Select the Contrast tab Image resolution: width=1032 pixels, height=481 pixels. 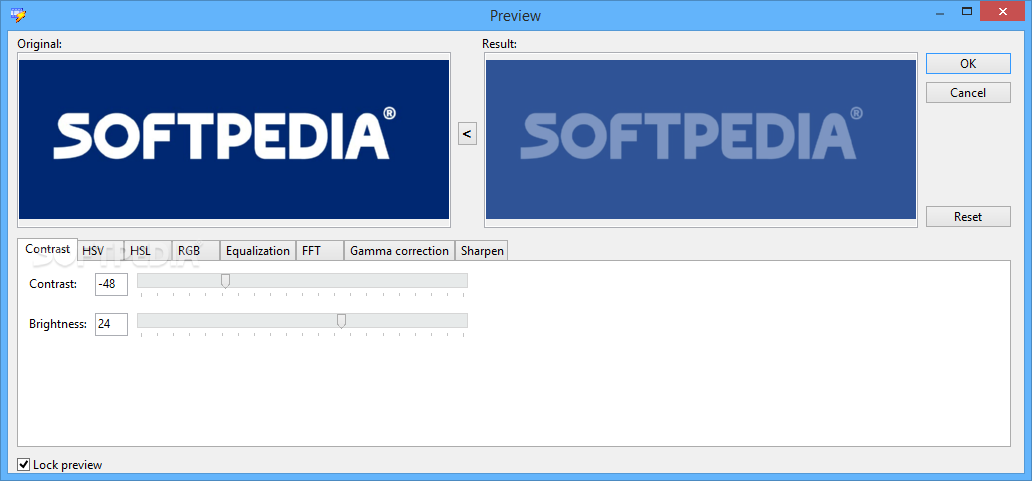click(x=47, y=249)
